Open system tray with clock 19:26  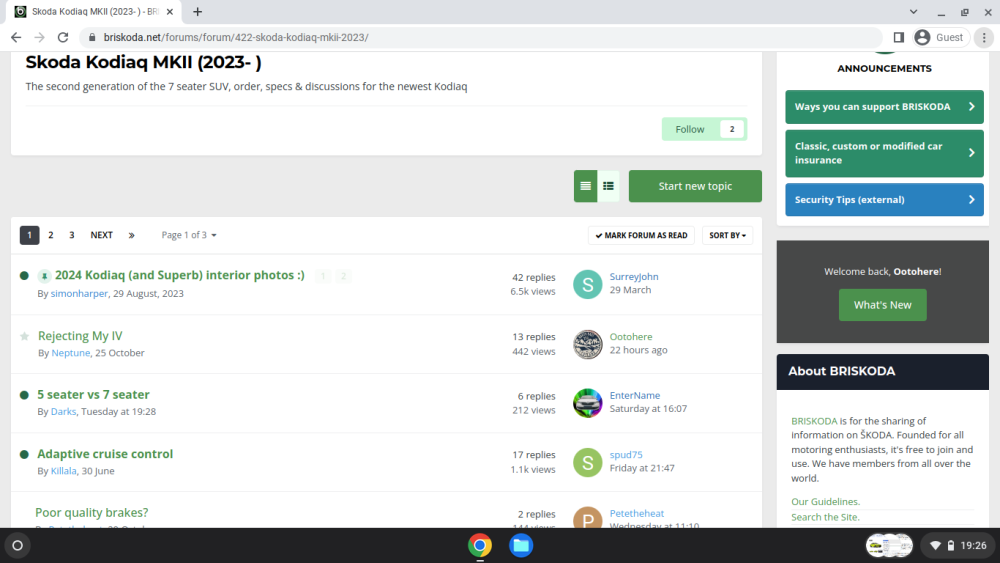[x=958, y=546]
